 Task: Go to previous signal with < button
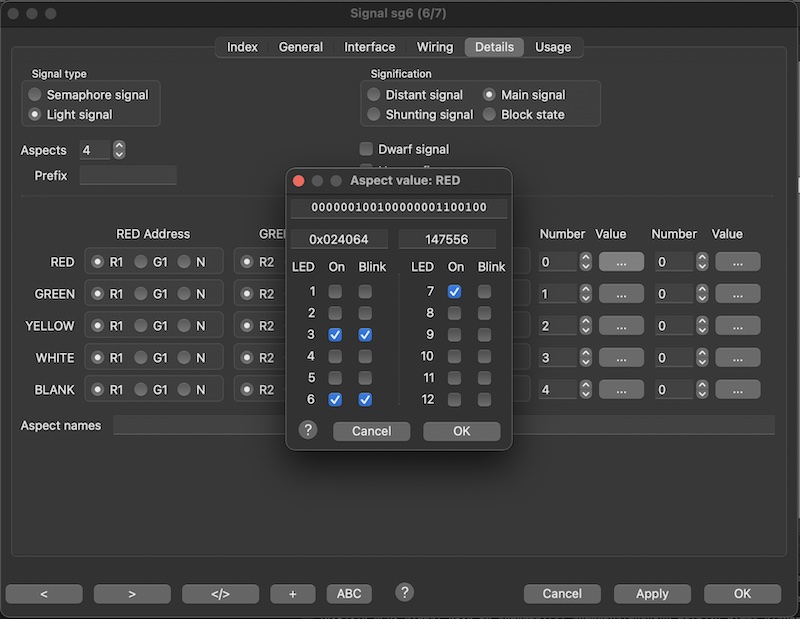(44, 593)
